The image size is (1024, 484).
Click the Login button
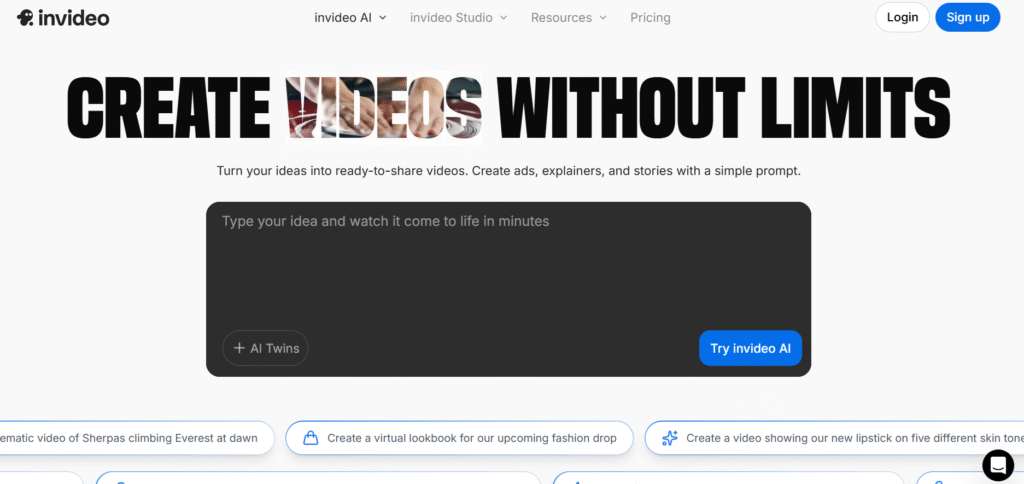[x=902, y=17]
